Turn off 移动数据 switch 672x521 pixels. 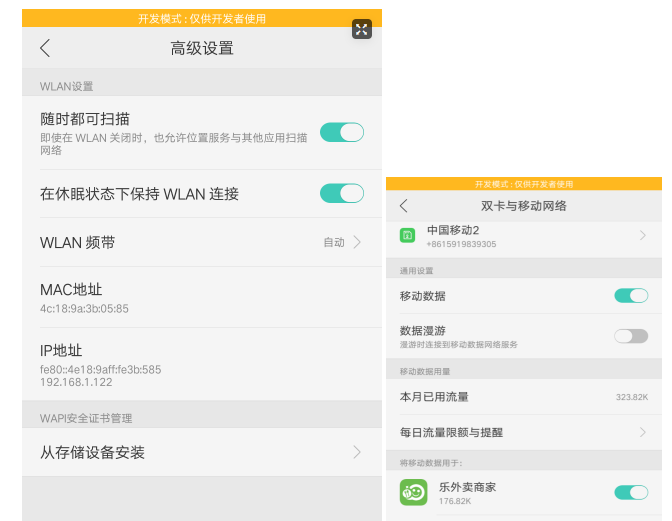pyautogui.click(x=631, y=295)
